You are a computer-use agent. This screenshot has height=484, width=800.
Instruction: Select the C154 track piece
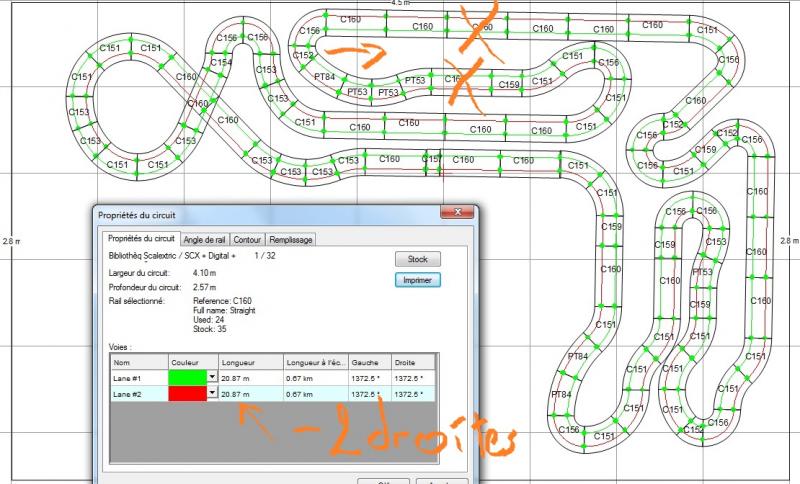point(221,62)
